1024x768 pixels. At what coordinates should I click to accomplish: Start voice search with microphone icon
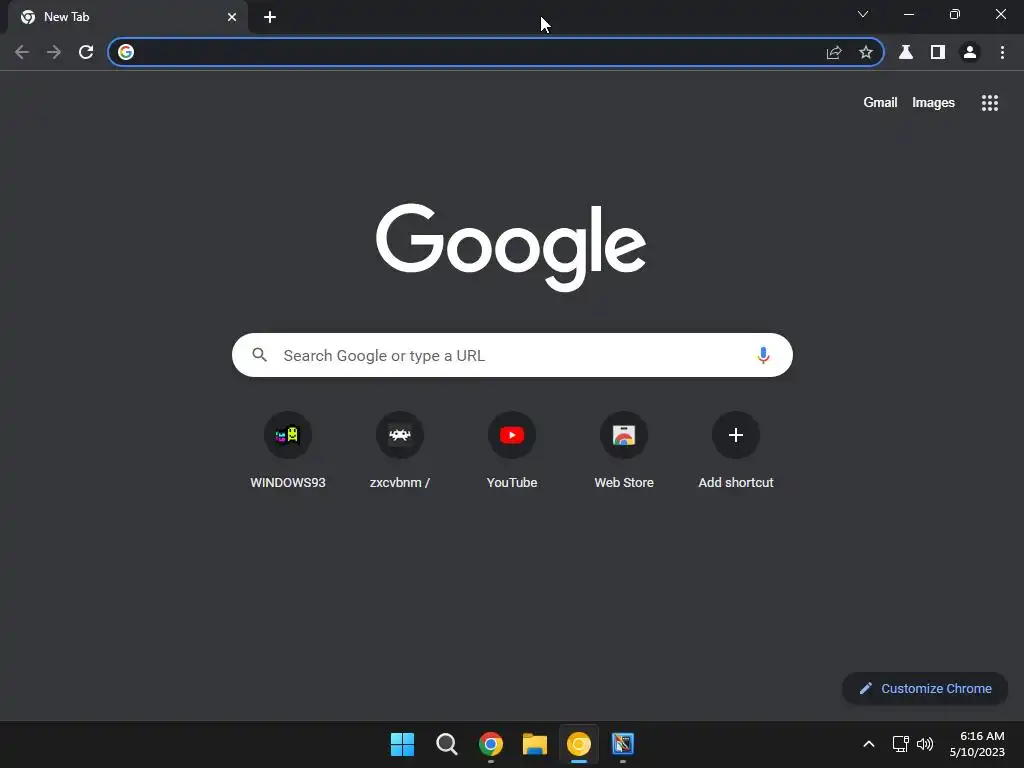click(763, 355)
